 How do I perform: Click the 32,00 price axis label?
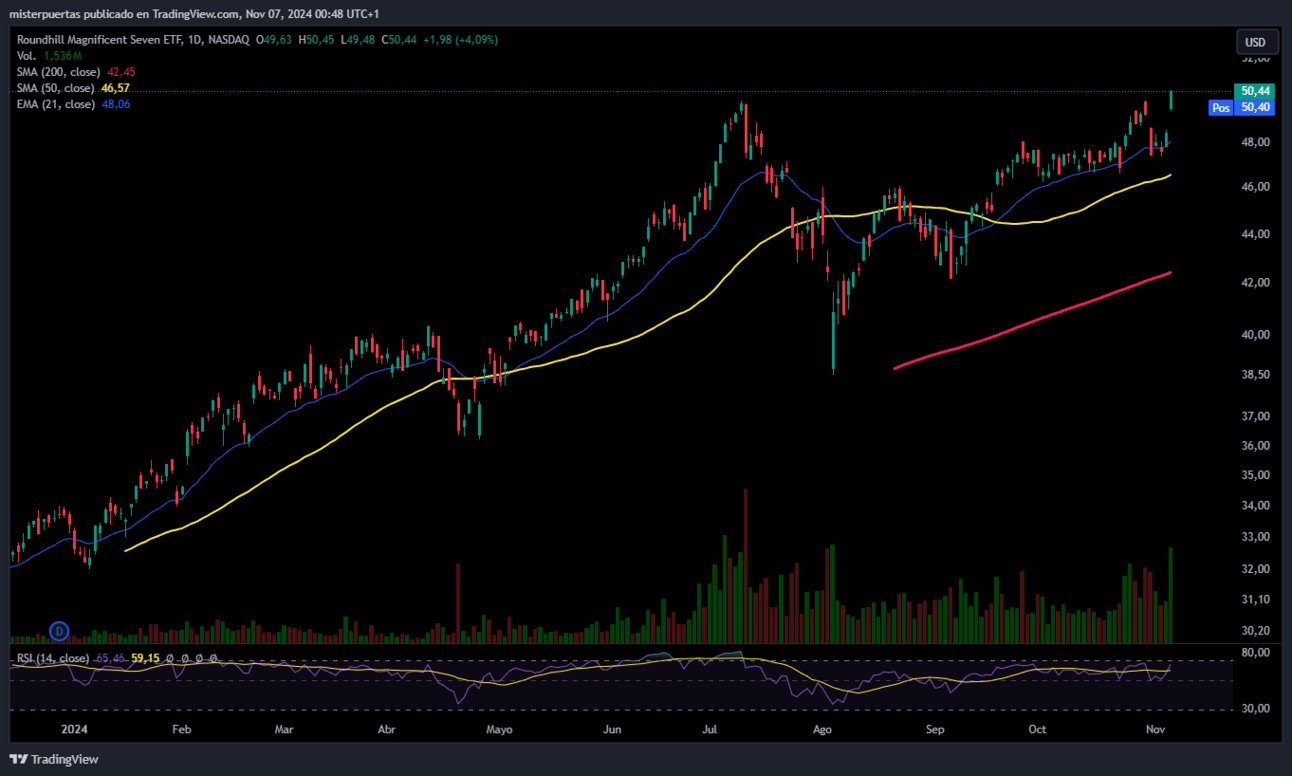1255,569
